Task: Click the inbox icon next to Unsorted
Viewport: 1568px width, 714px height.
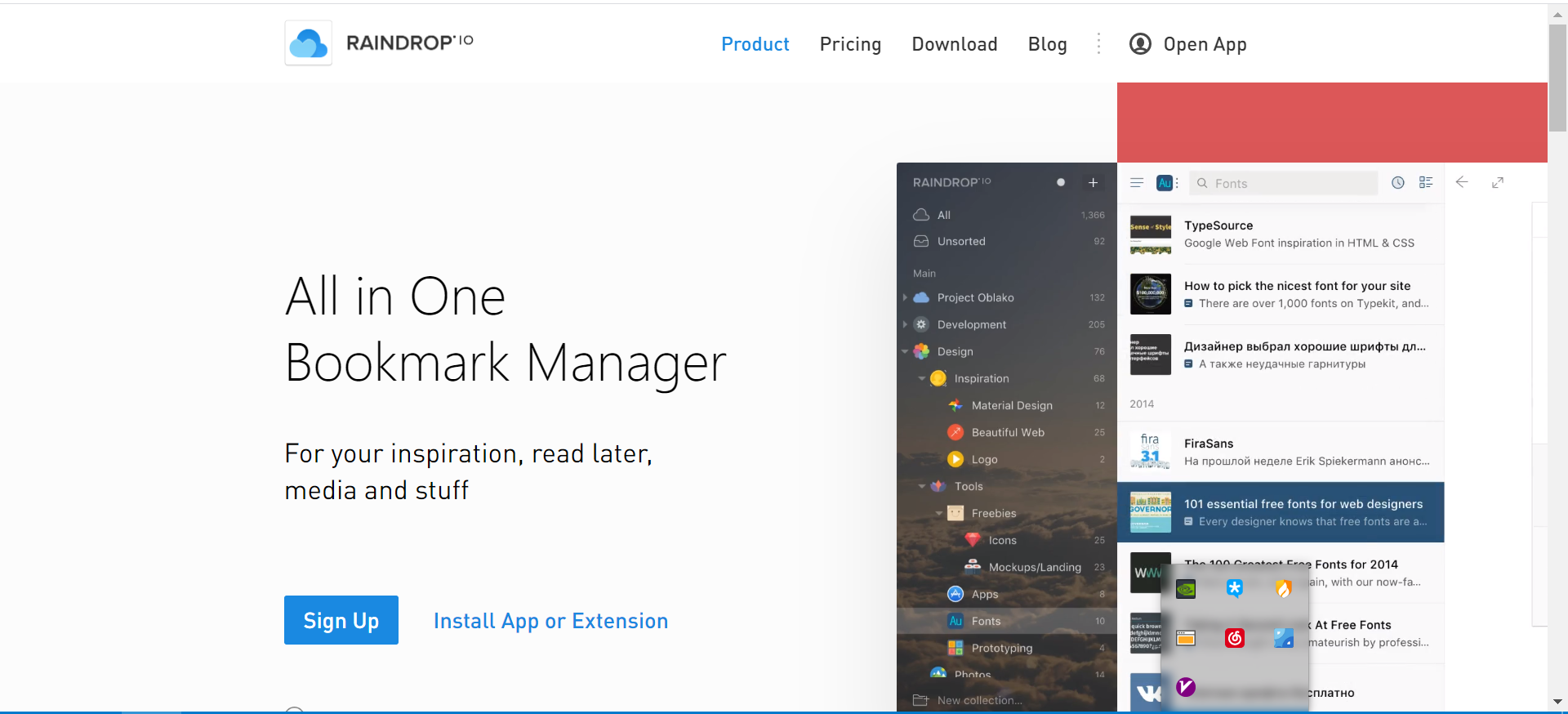Action: click(x=921, y=241)
